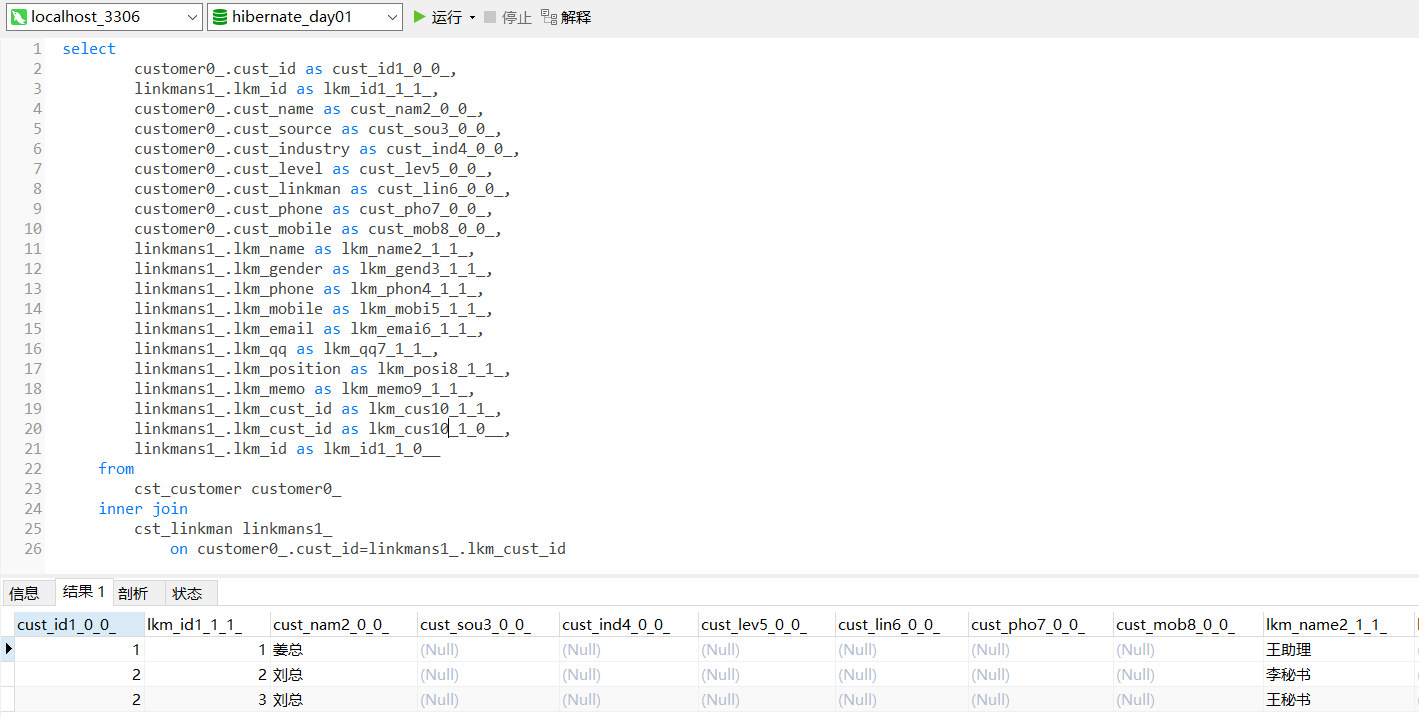Screen dimensions: 1419x718
Task: Select the cust_sou3_0_0_ column header
Action: click(488, 625)
